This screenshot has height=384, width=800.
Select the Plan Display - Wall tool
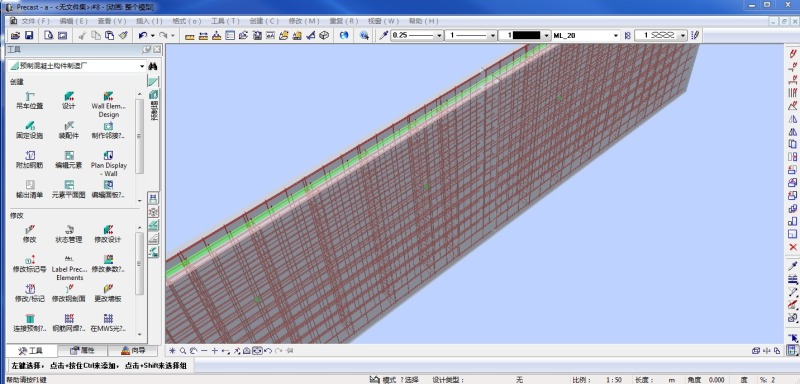(x=109, y=163)
